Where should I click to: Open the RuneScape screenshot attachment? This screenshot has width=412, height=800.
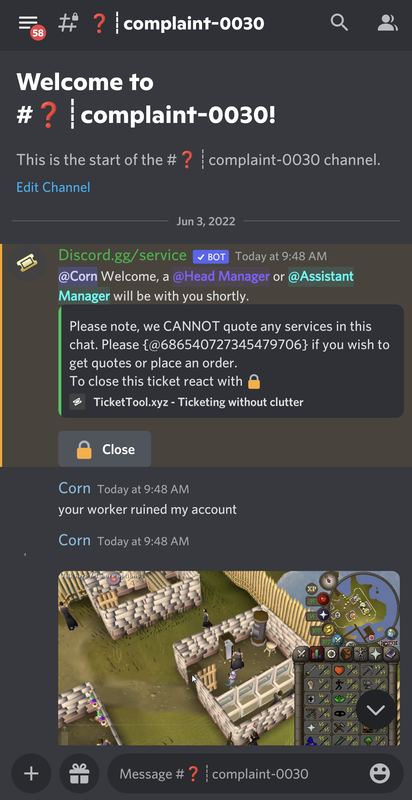[229, 658]
